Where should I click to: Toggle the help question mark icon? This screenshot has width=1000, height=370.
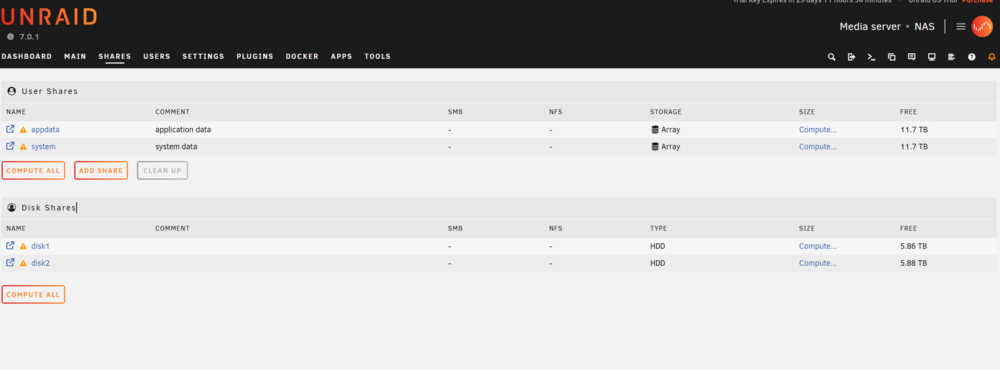[971, 57]
